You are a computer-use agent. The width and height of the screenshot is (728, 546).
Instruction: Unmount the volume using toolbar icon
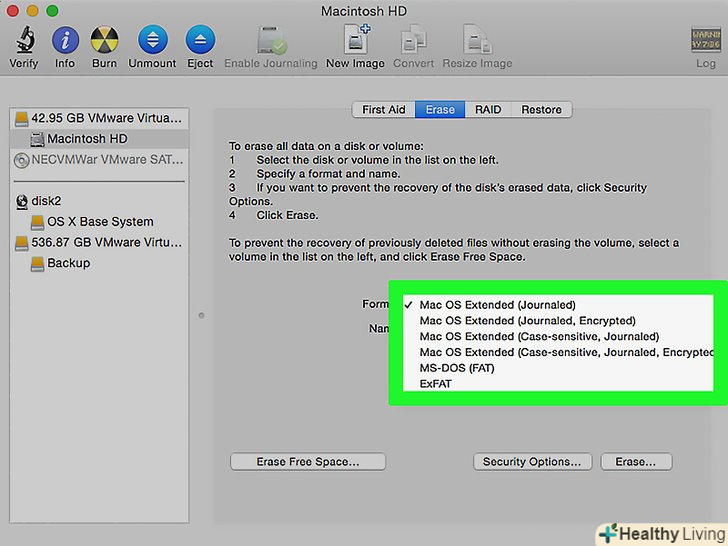[152, 40]
